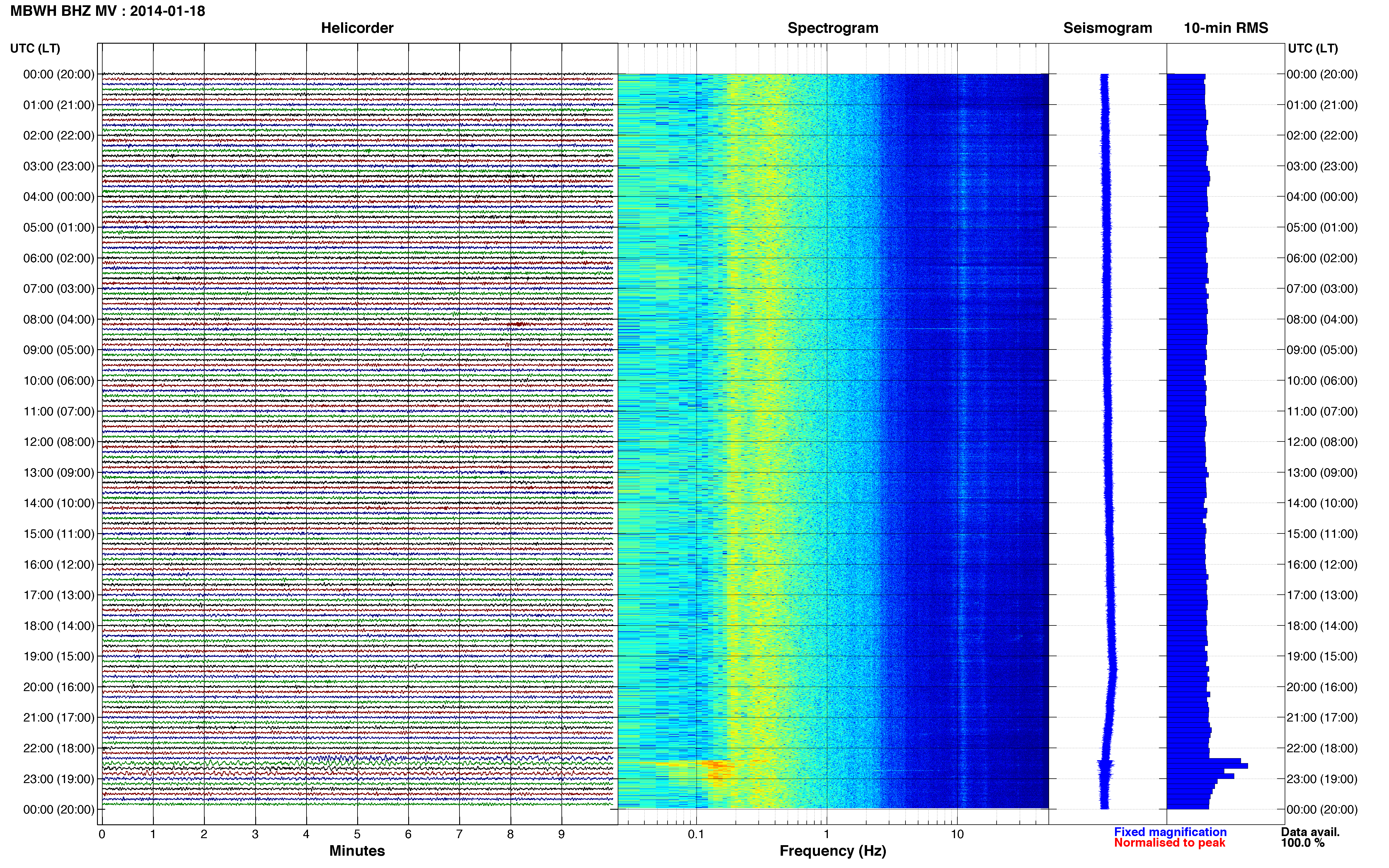Click the 2 tick on the Minutes axis

pyautogui.click(x=204, y=834)
